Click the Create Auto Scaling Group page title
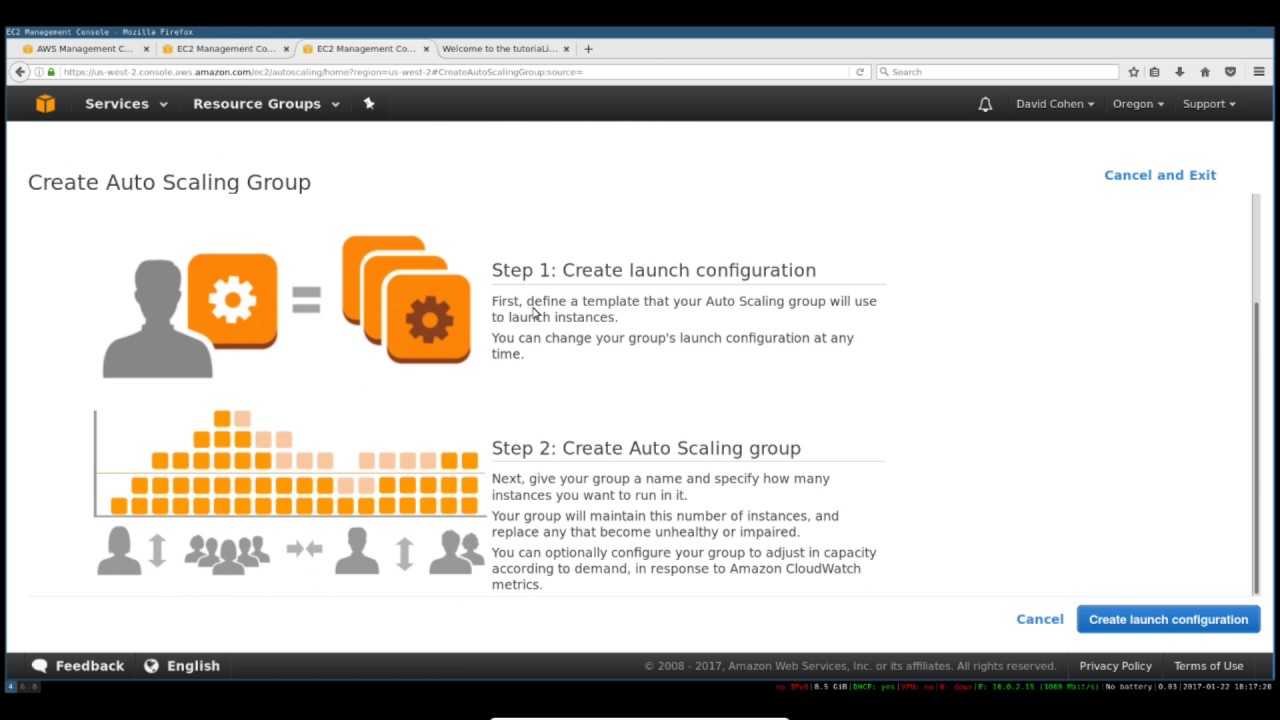1280x720 pixels. [169, 182]
